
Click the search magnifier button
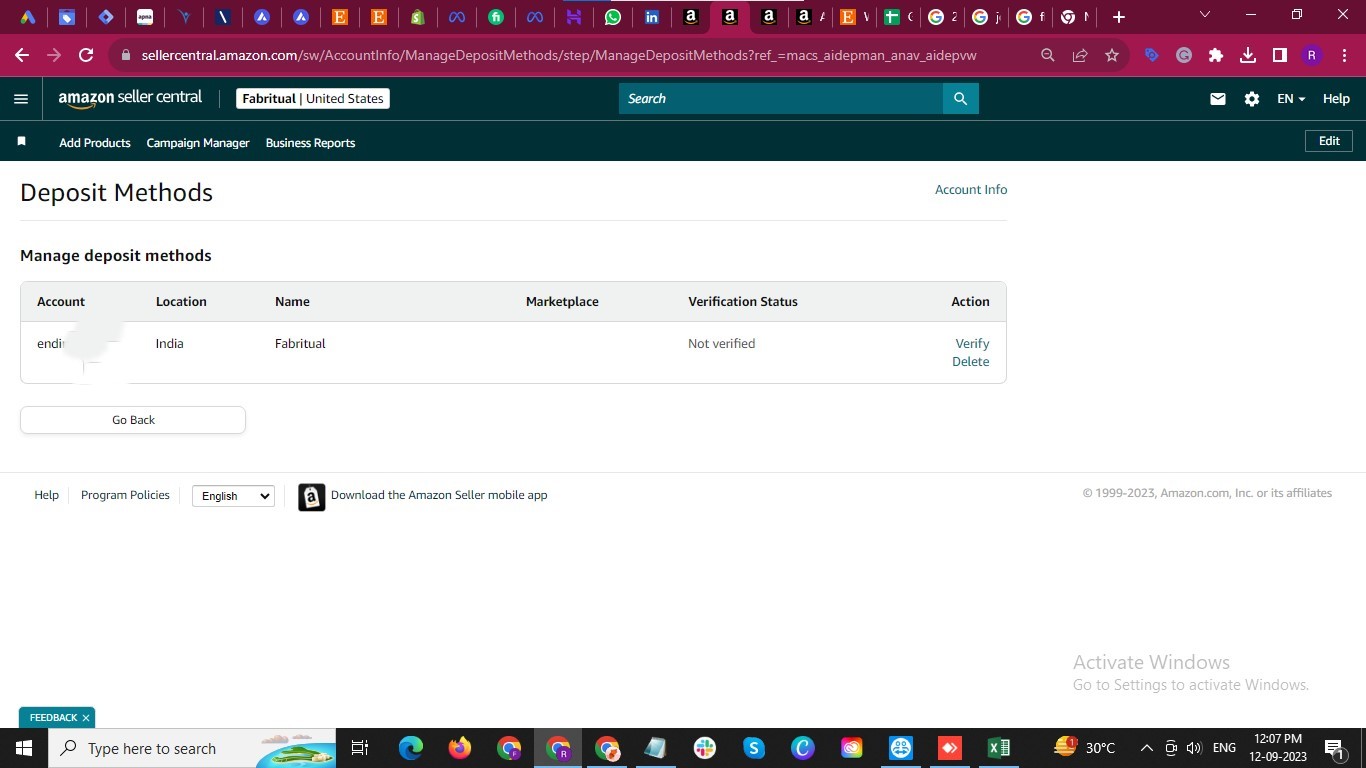pos(960,98)
